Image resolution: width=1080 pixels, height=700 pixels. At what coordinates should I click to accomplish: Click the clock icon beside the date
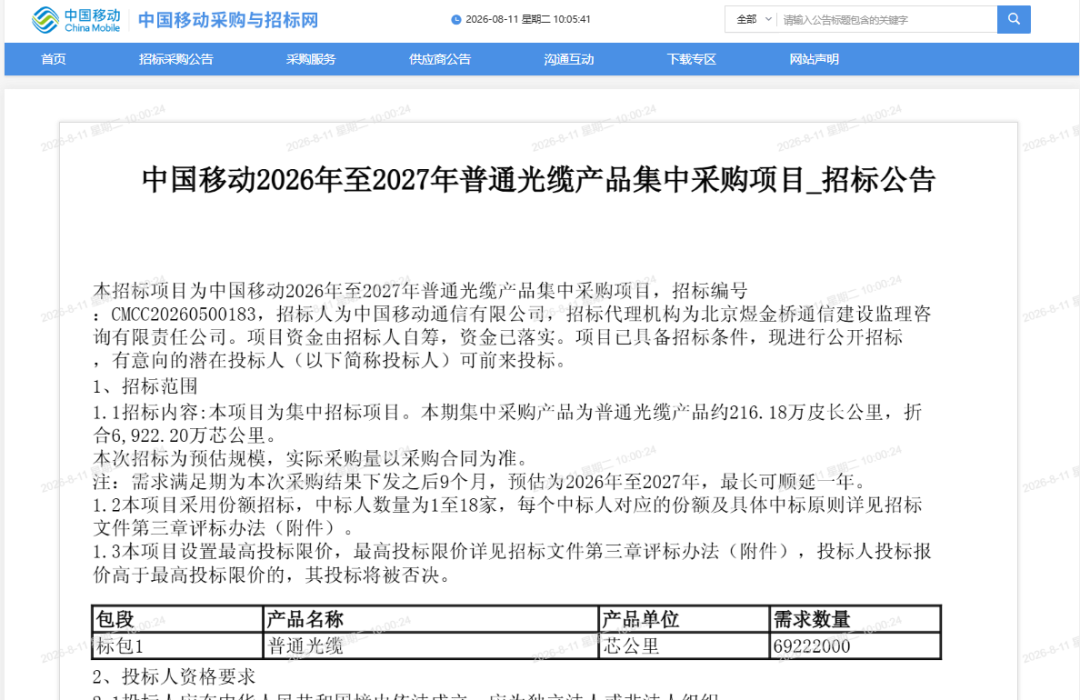click(456, 20)
